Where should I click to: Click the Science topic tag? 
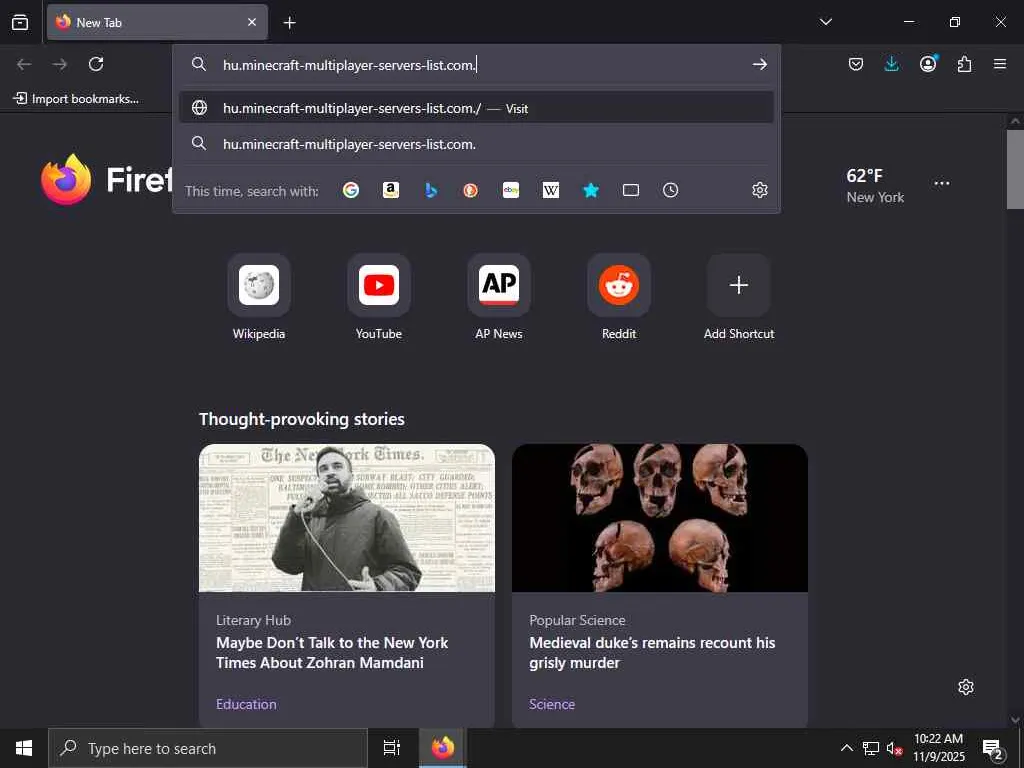point(552,704)
